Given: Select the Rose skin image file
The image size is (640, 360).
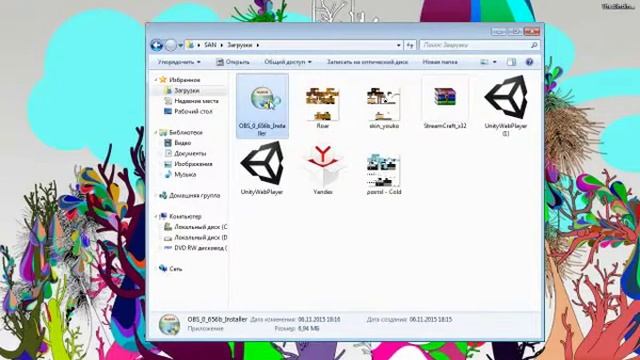Looking at the screenshot, I should [322, 104].
